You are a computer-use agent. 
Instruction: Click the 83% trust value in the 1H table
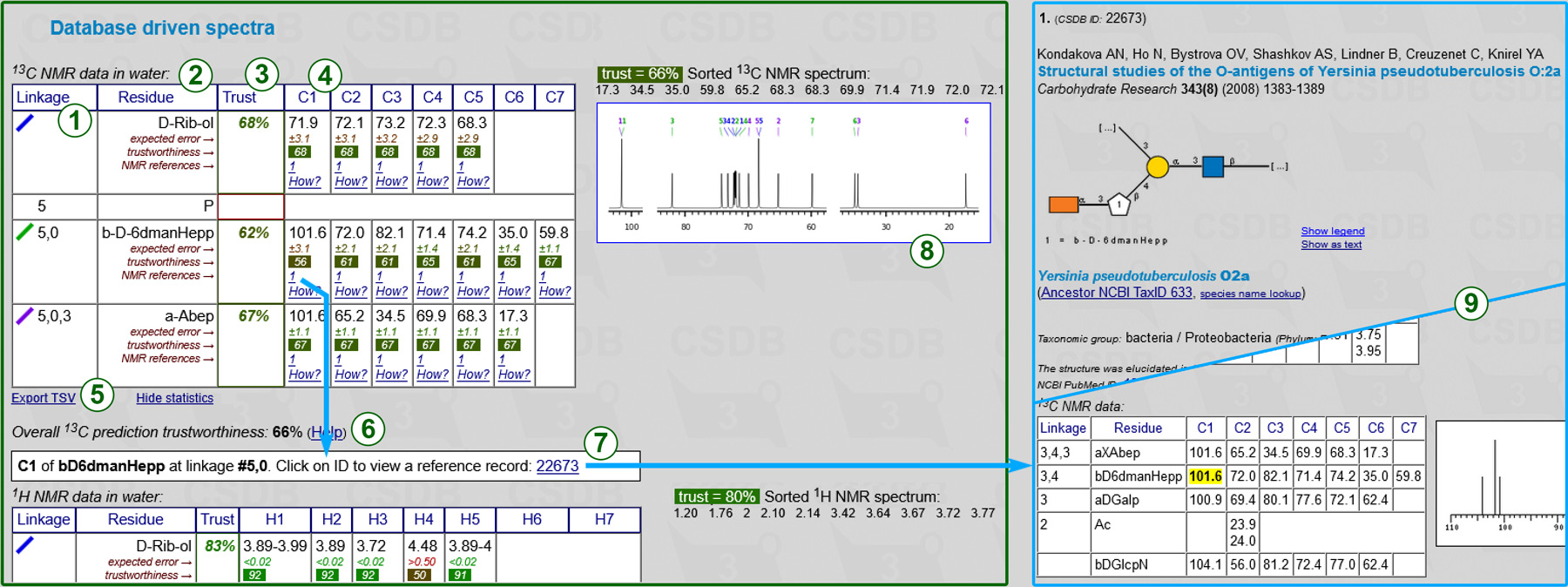[x=220, y=546]
